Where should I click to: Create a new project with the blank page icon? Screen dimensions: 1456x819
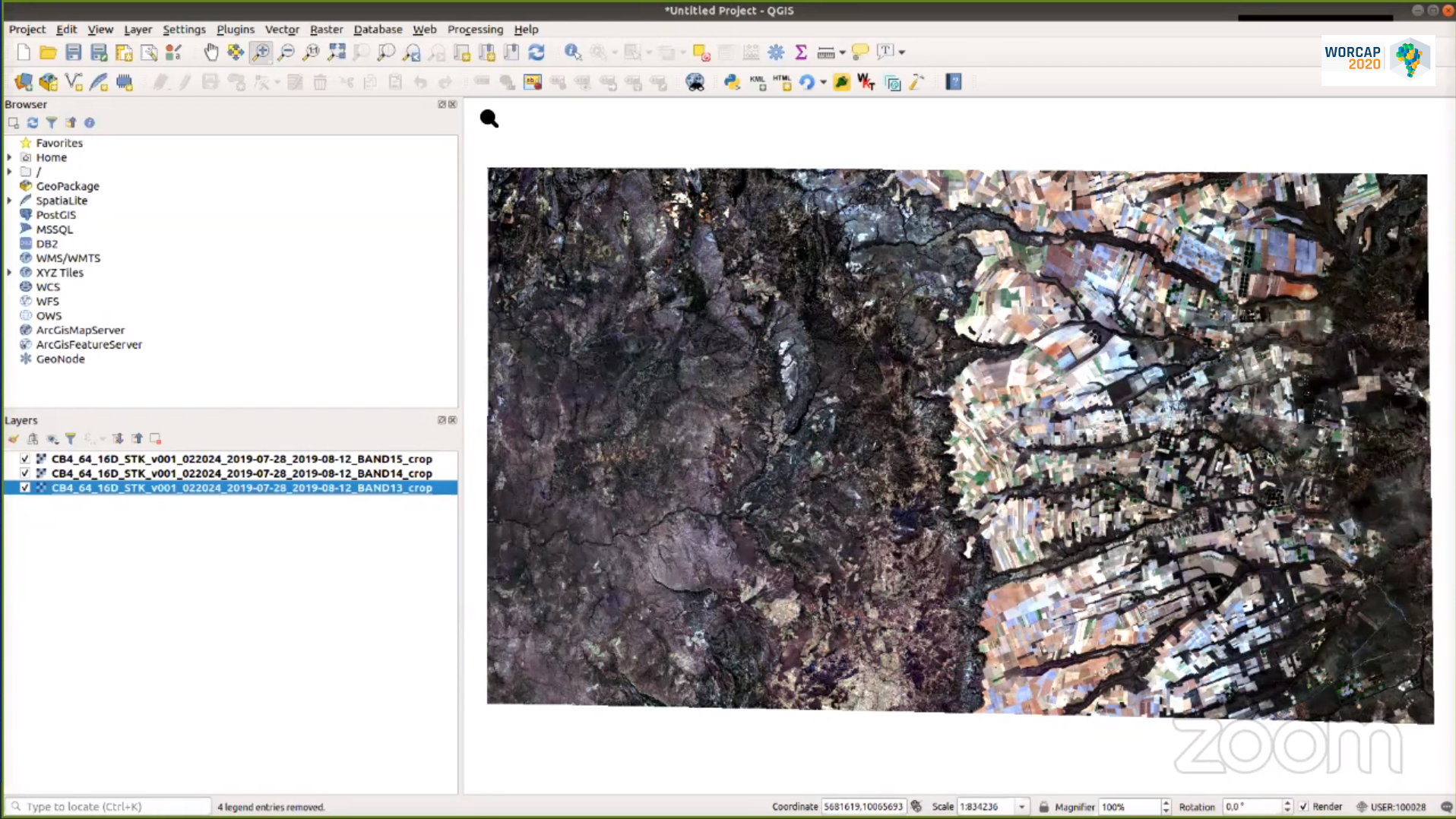[24, 52]
